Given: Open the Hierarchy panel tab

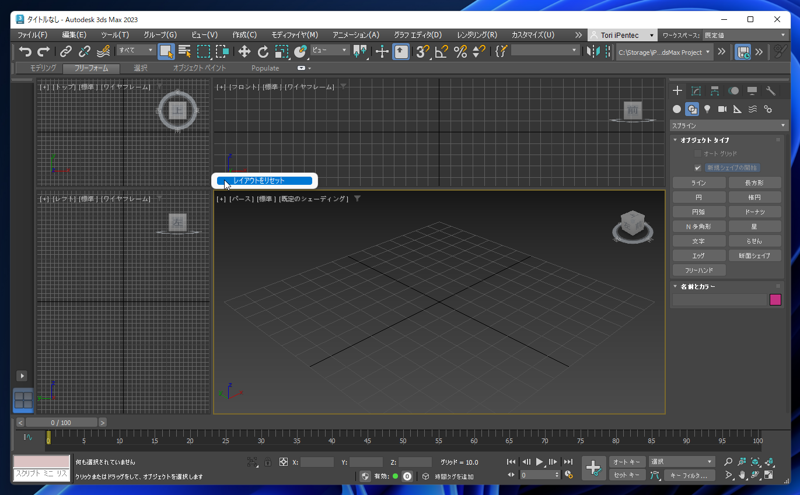Looking at the screenshot, I should pos(714,91).
